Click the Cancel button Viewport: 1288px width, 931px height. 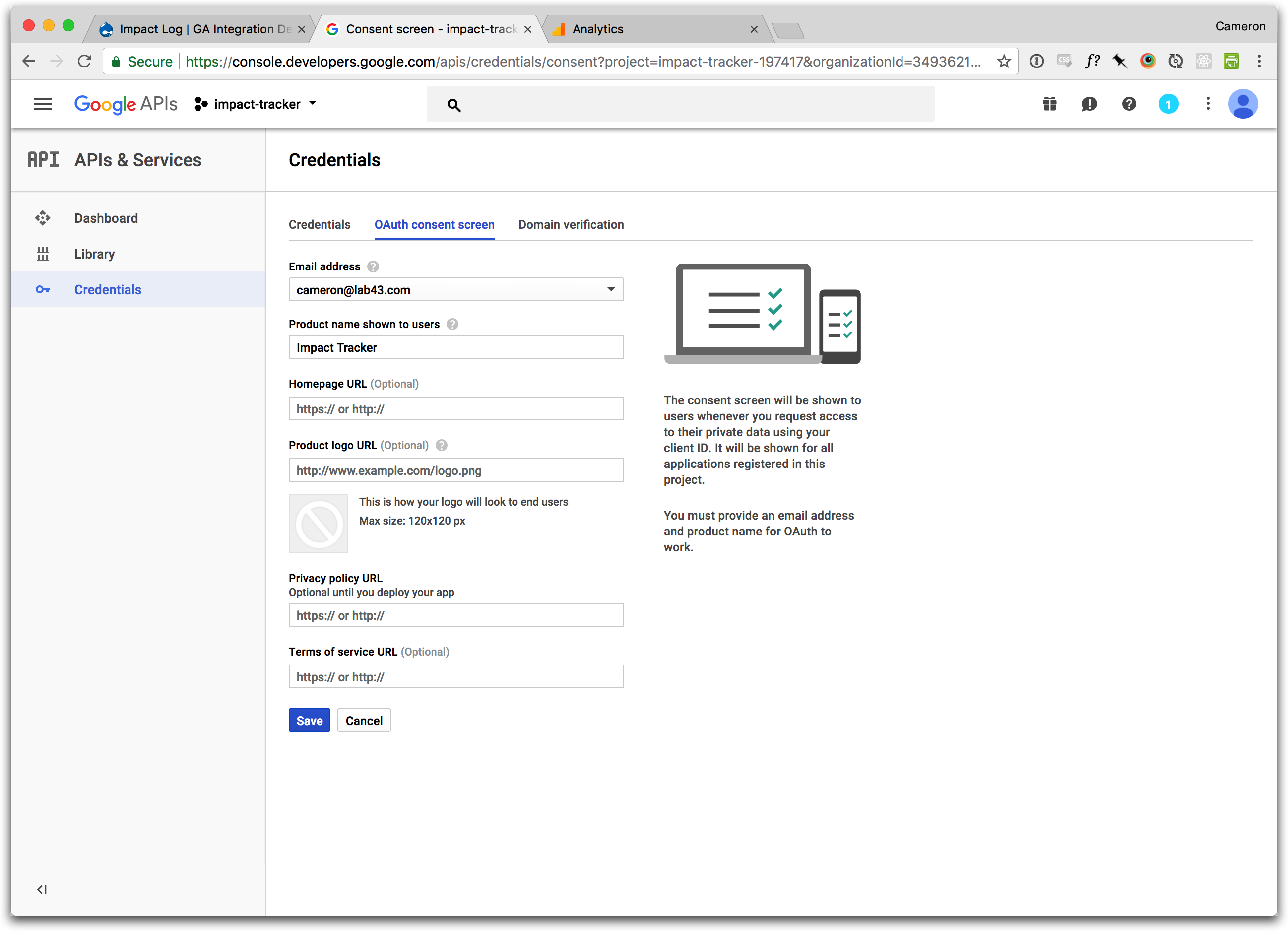click(x=364, y=720)
